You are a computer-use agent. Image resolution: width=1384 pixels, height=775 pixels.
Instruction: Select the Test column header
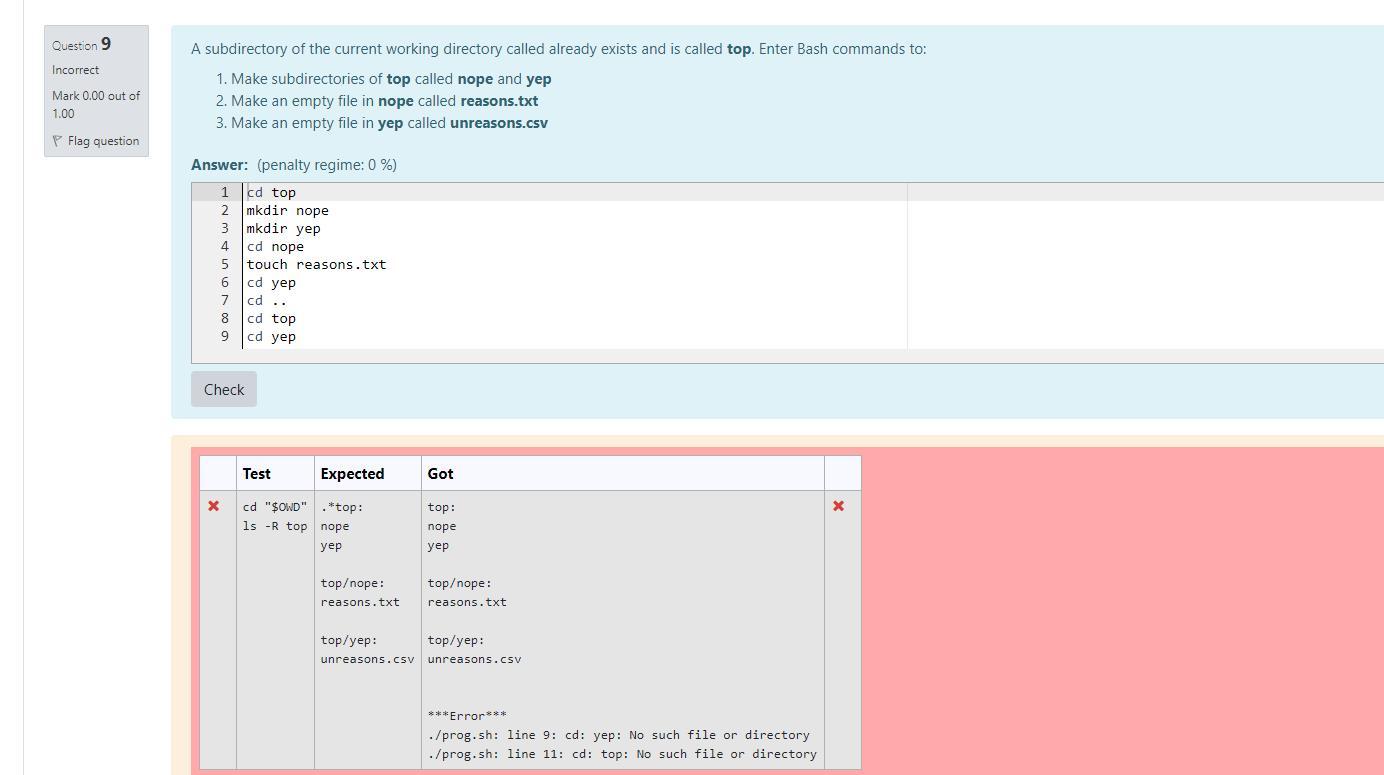click(x=257, y=473)
